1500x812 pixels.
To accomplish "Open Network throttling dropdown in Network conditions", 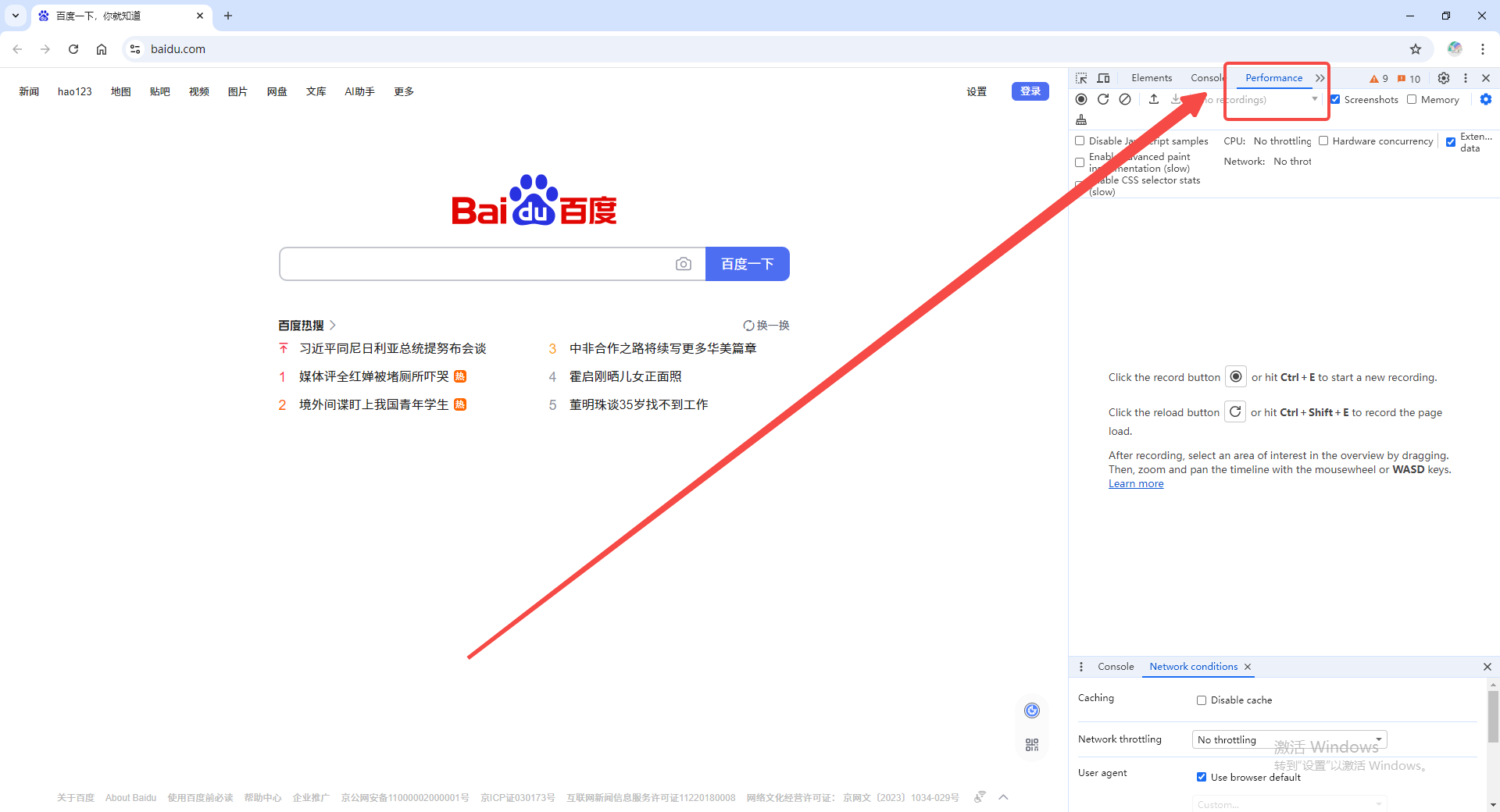I will coord(1289,739).
